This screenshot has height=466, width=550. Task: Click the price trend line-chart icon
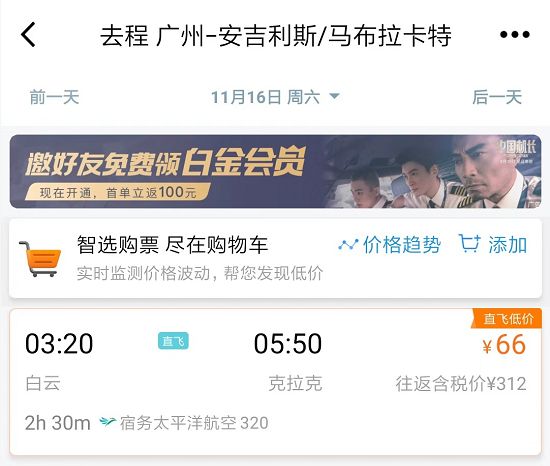348,244
